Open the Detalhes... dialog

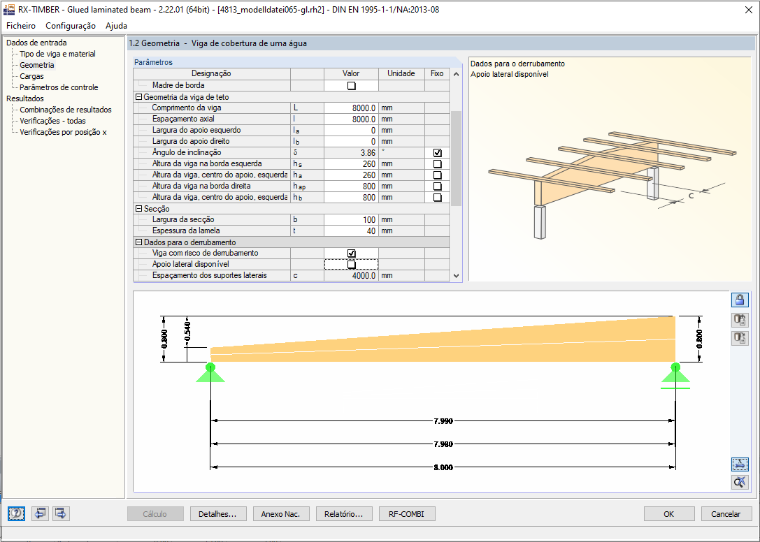pyautogui.click(x=218, y=514)
